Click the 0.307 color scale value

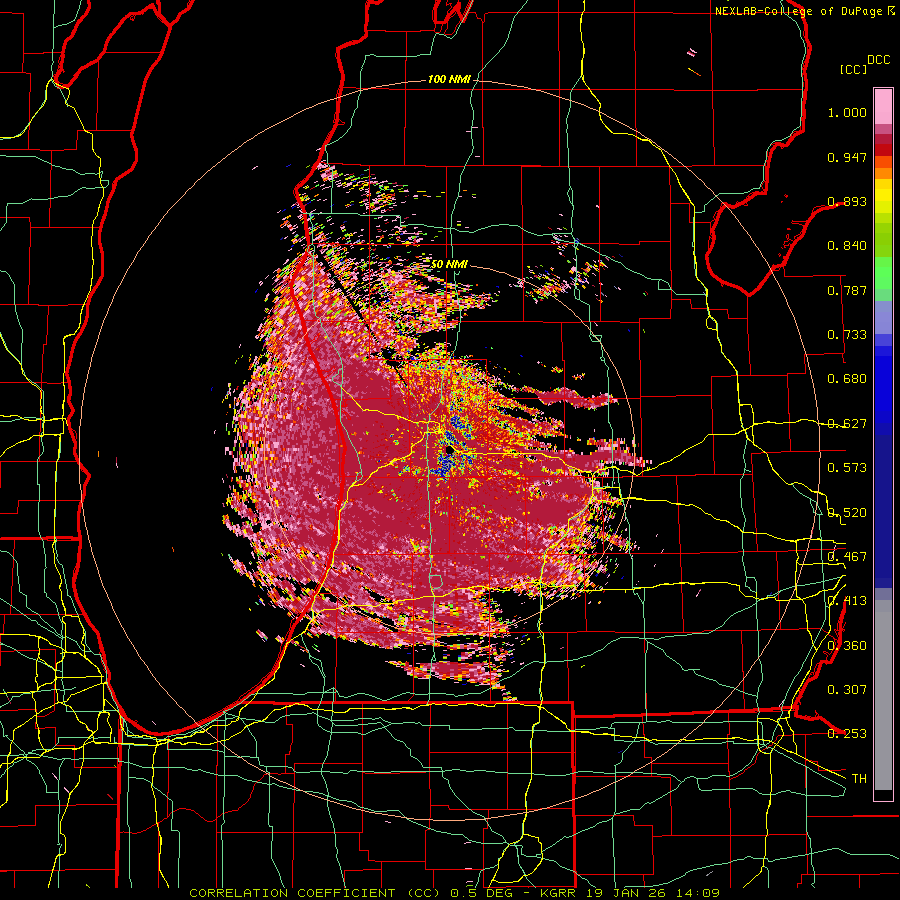click(x=847, y=690)
